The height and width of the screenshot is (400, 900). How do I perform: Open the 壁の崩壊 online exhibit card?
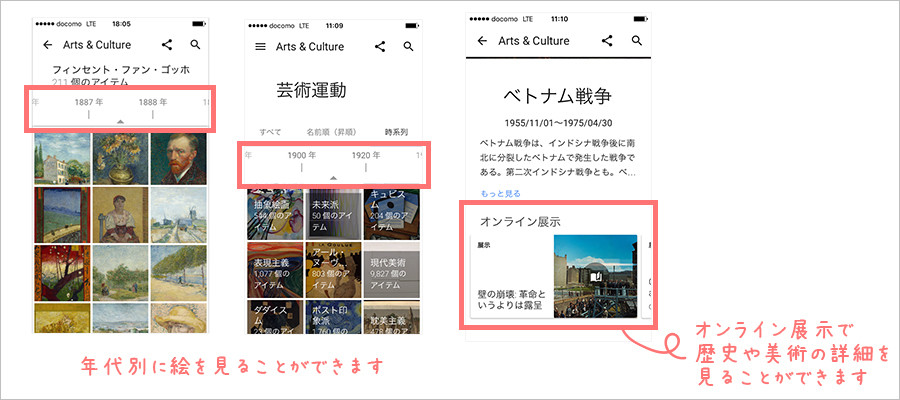(x=553, y=276)
